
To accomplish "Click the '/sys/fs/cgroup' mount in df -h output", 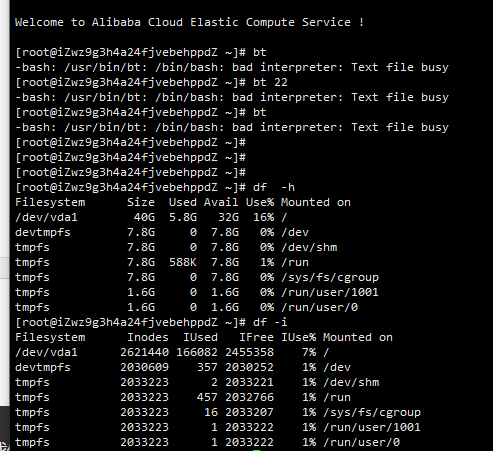I will click(x=330, y=277).
